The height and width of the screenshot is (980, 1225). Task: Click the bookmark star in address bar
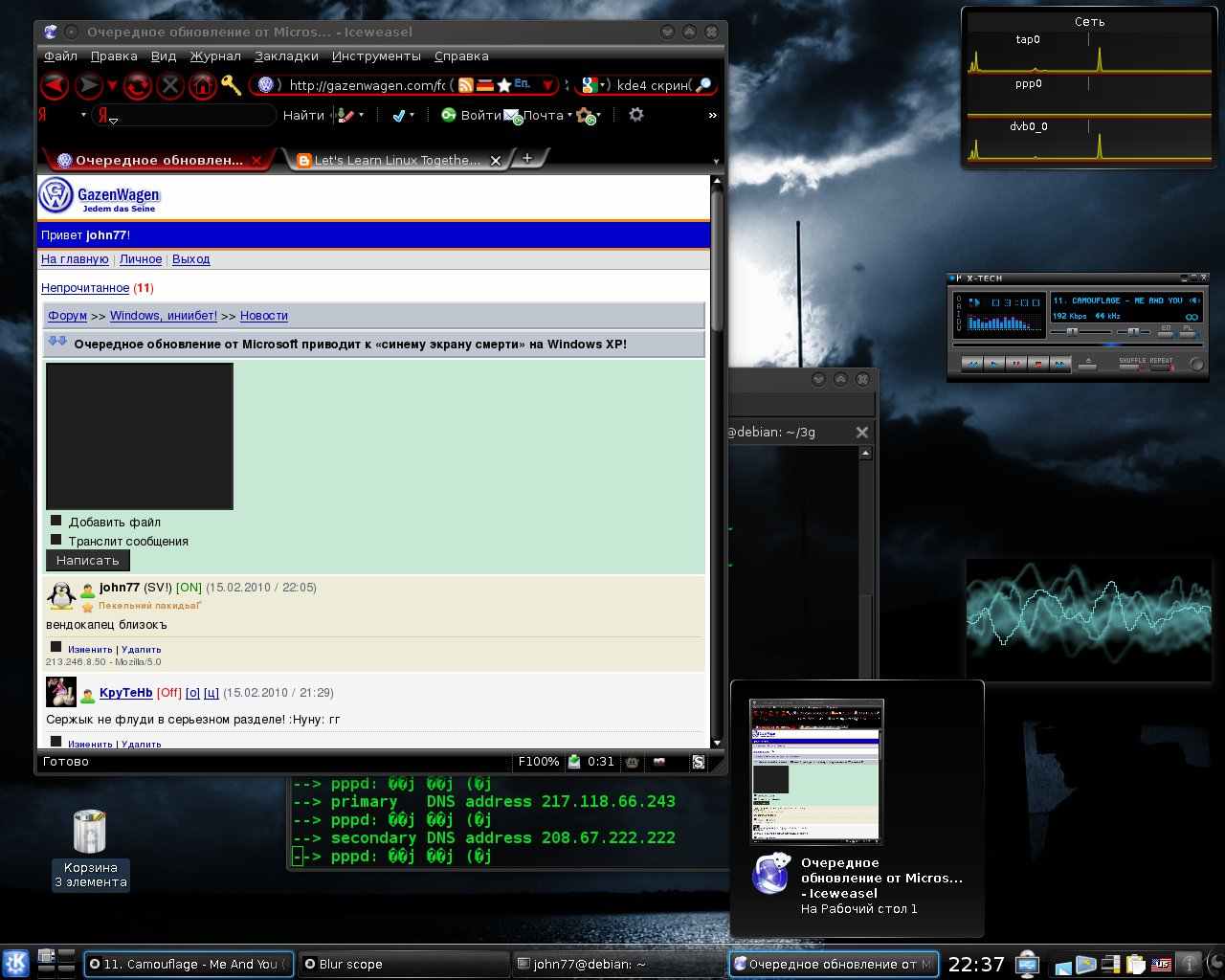504,85
